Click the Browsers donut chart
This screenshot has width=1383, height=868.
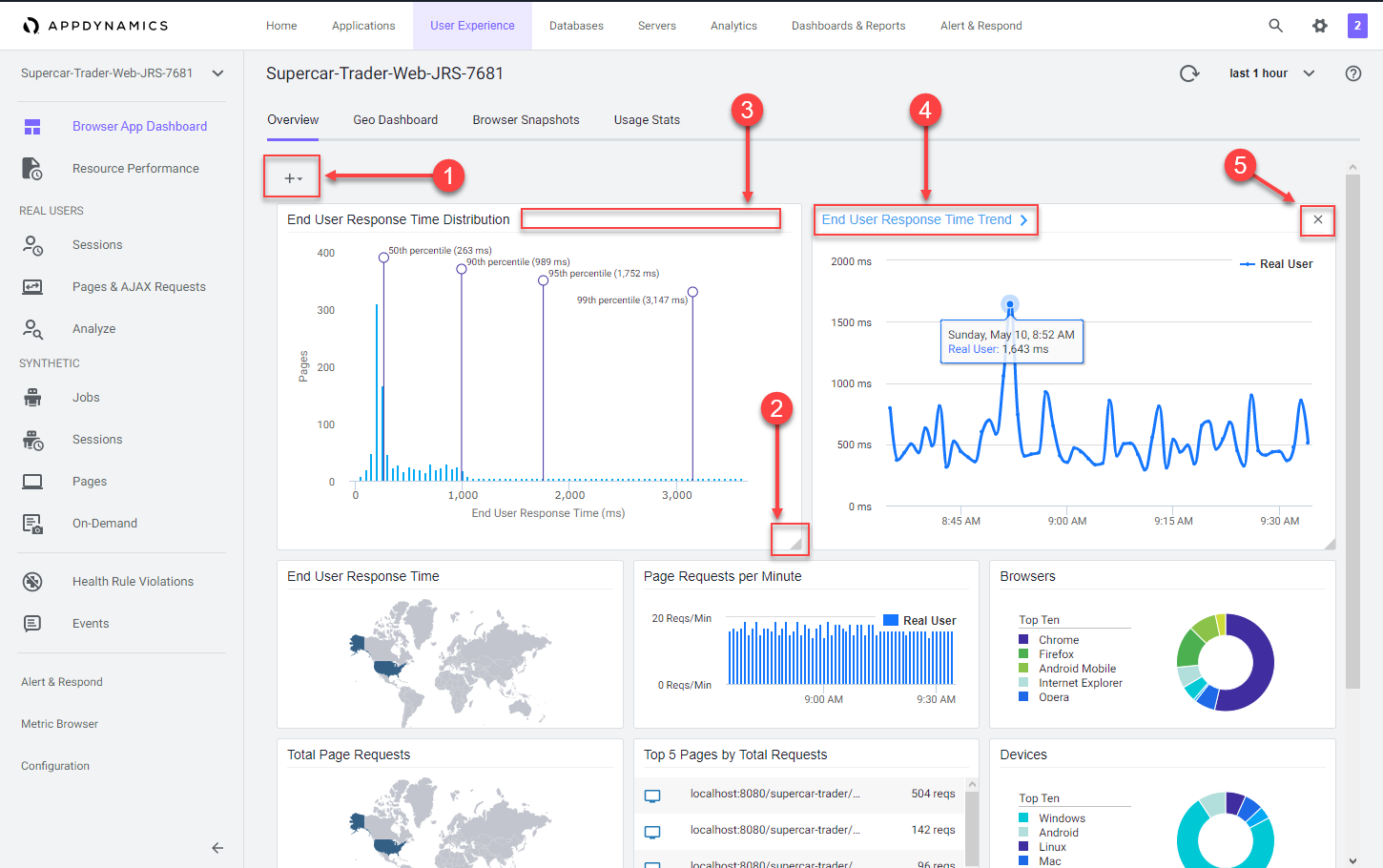click(1226, 662)
